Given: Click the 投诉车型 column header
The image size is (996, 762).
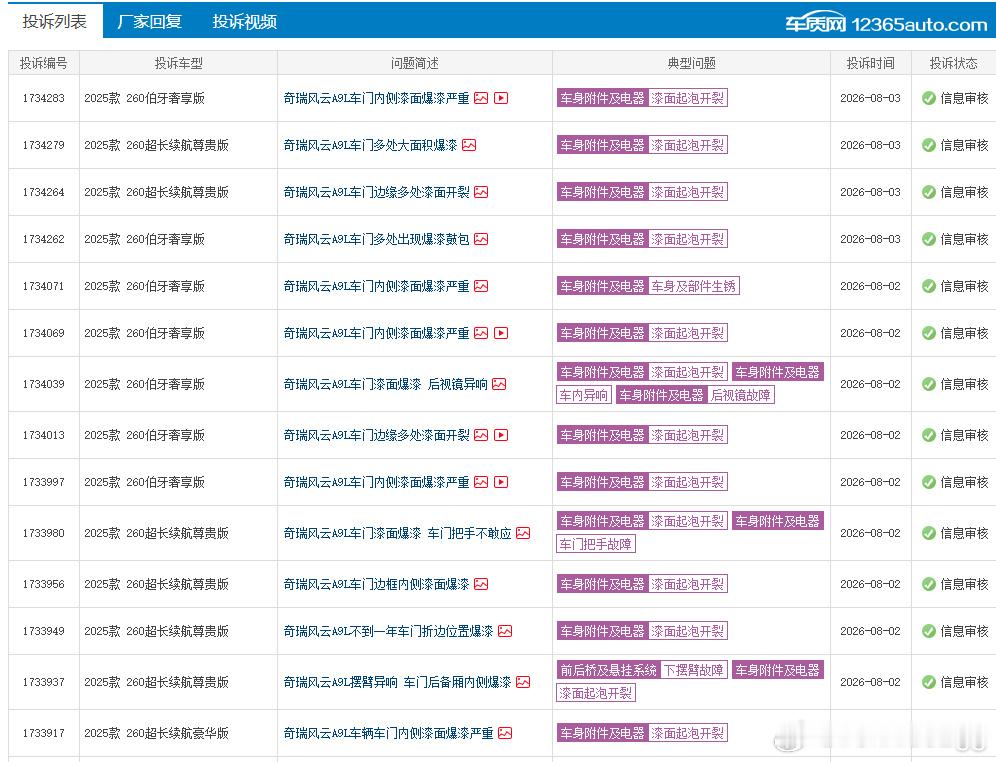Looking at the screenshot, I should (x=178, y=63).
